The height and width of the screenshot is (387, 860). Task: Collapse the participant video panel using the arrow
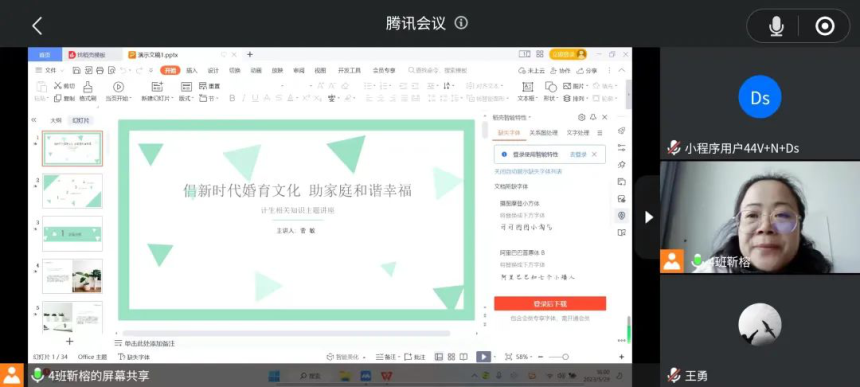click(x=648, y=217)
